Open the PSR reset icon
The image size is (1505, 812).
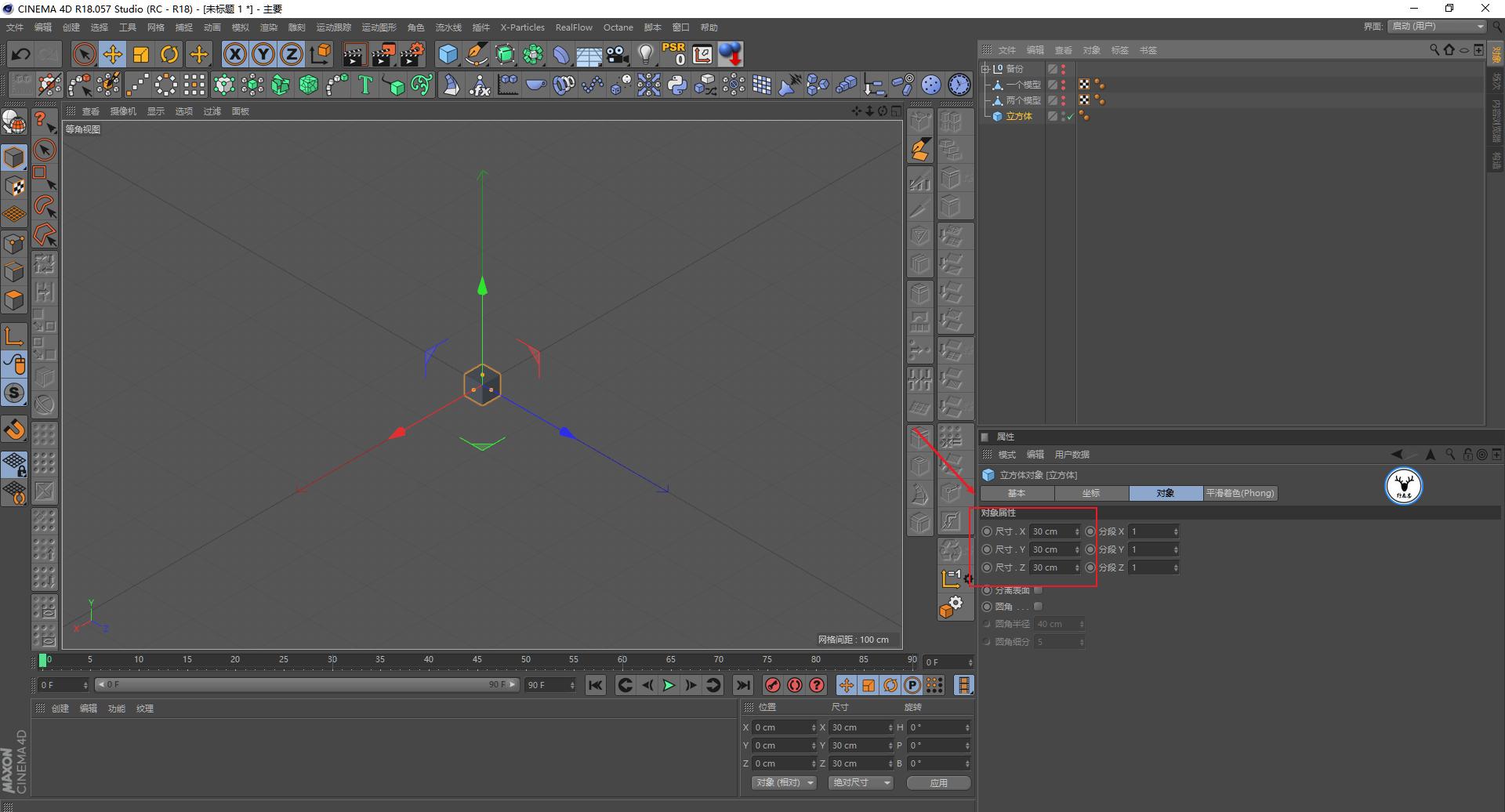point(673,54)
